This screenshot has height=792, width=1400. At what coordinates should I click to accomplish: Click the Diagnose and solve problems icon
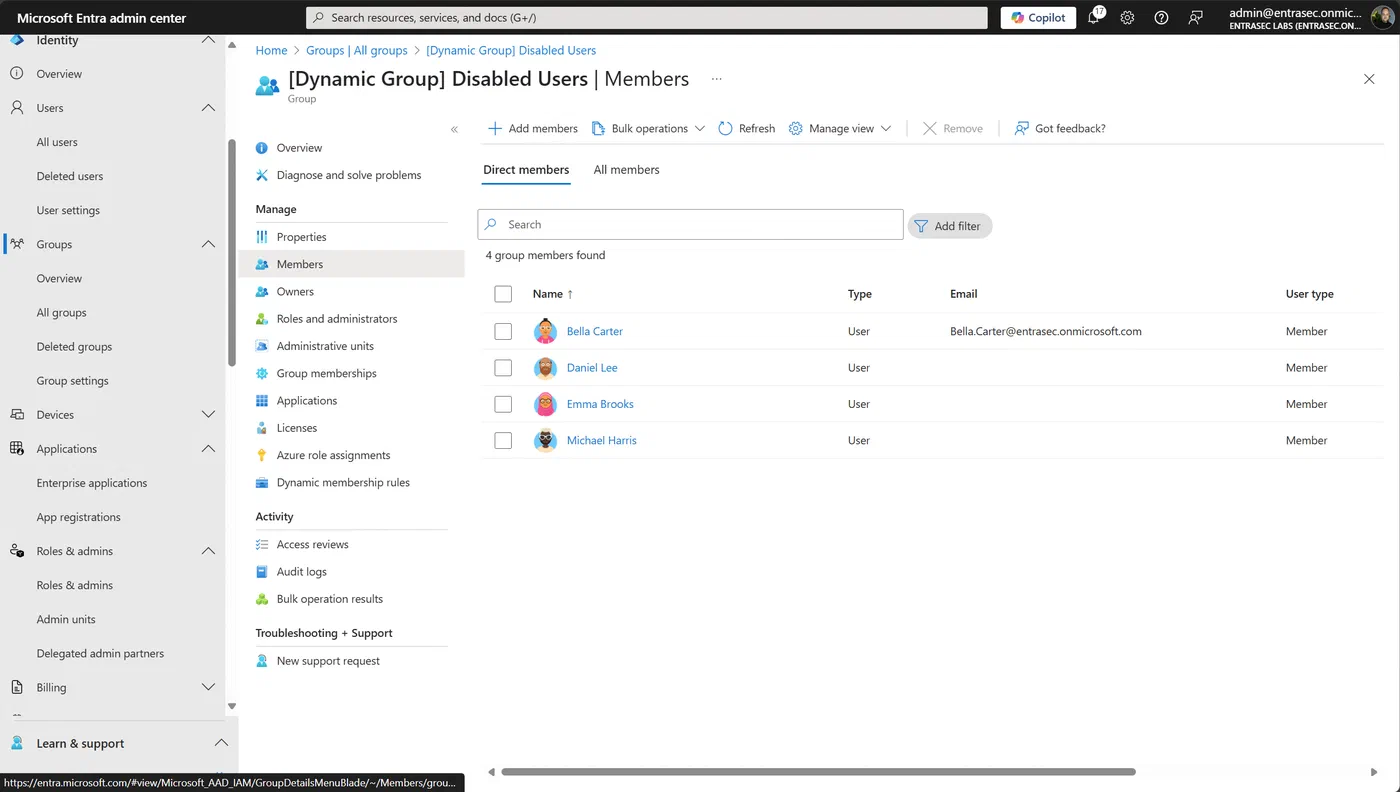point(262,175)
